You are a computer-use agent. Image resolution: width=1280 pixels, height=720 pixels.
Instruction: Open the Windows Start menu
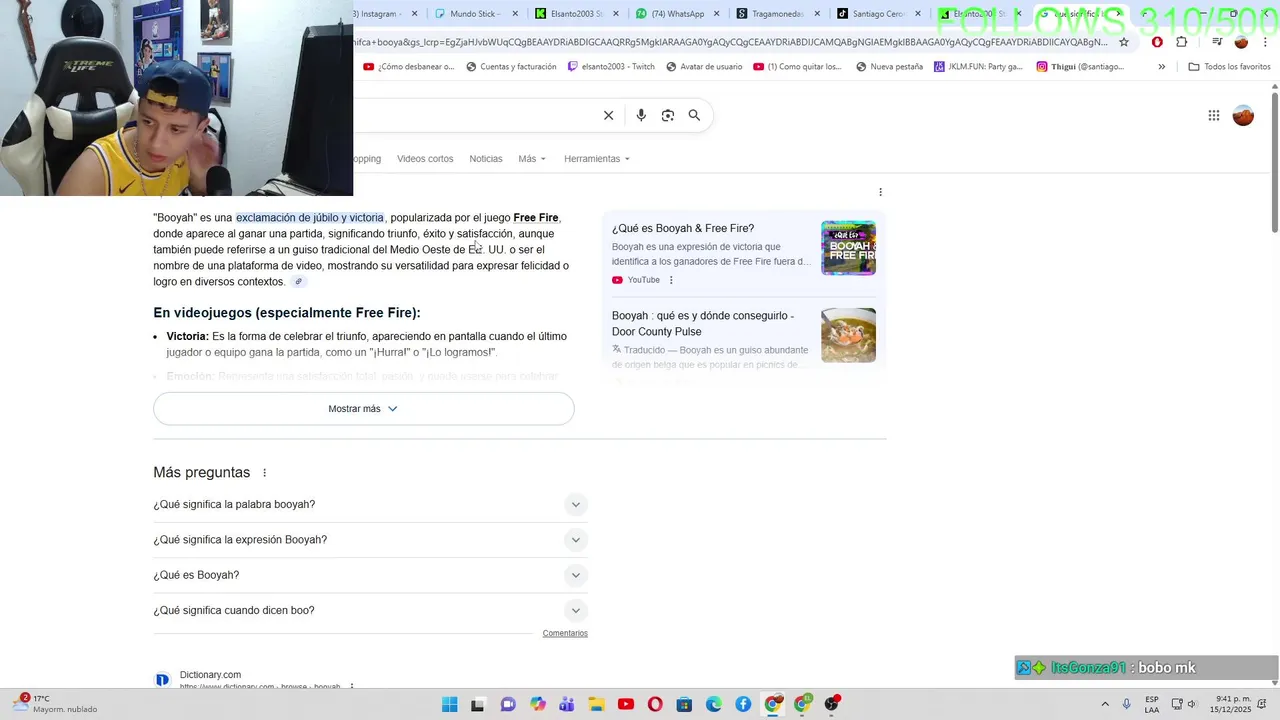450,704
